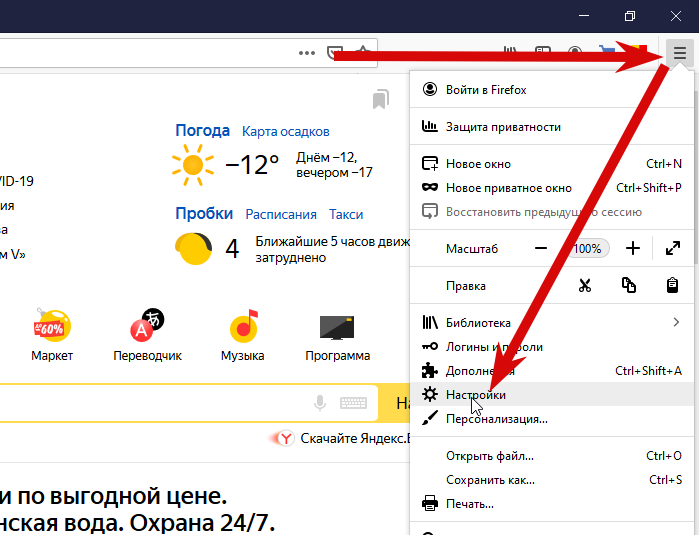Open Дополнения menu item
Image resolution: width=699 pixels, height=535 pixels.
pyautogui.click(x=552, y=370)
